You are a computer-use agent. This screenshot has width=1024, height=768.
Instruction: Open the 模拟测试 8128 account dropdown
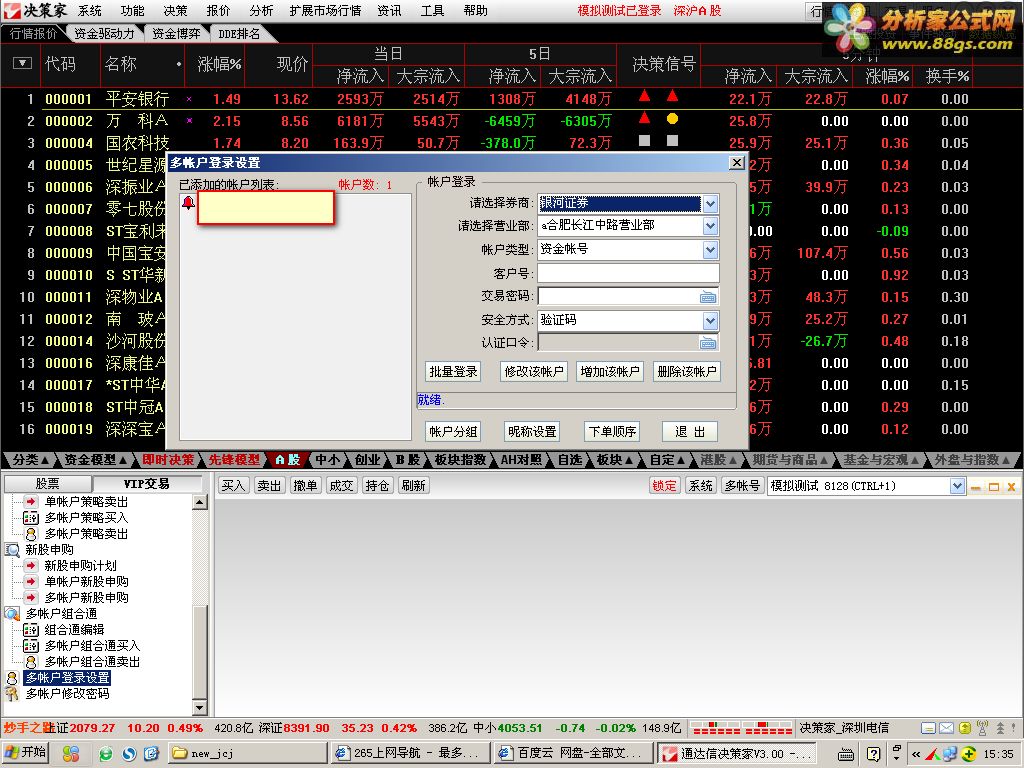tap(957, 486)
